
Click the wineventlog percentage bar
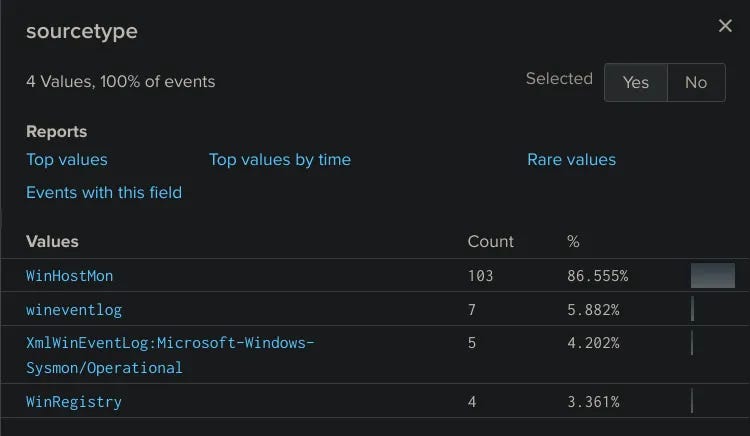[692, 309]
